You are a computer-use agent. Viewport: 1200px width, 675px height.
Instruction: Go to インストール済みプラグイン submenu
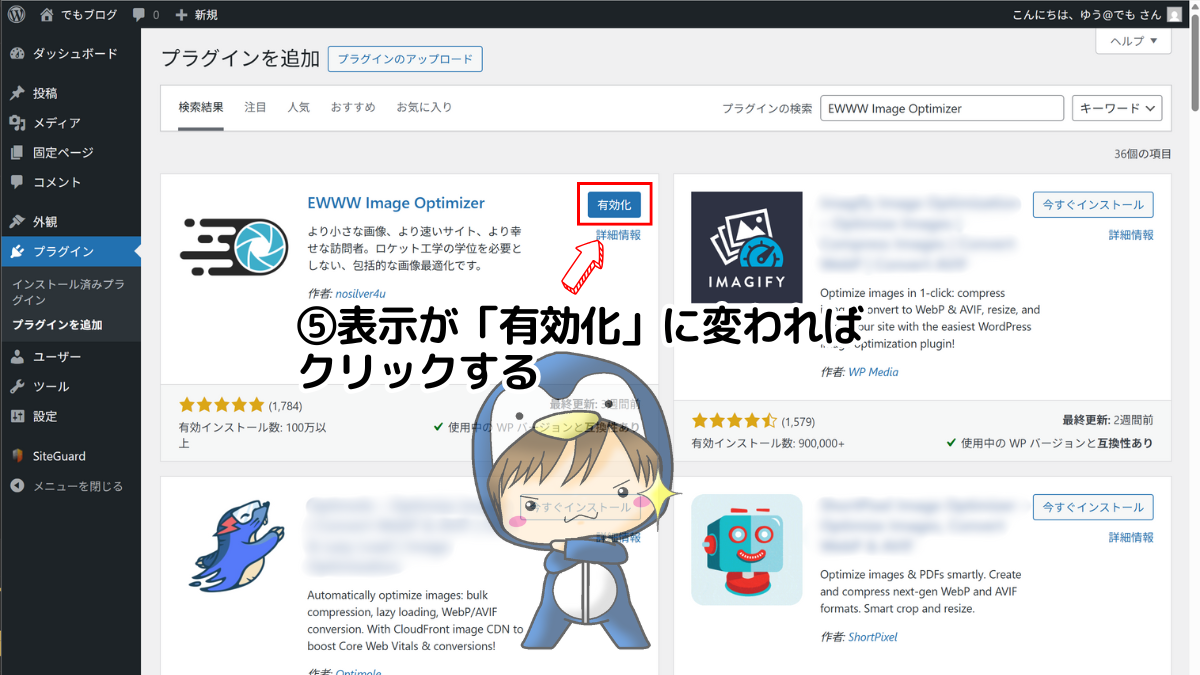pos(68,292)
